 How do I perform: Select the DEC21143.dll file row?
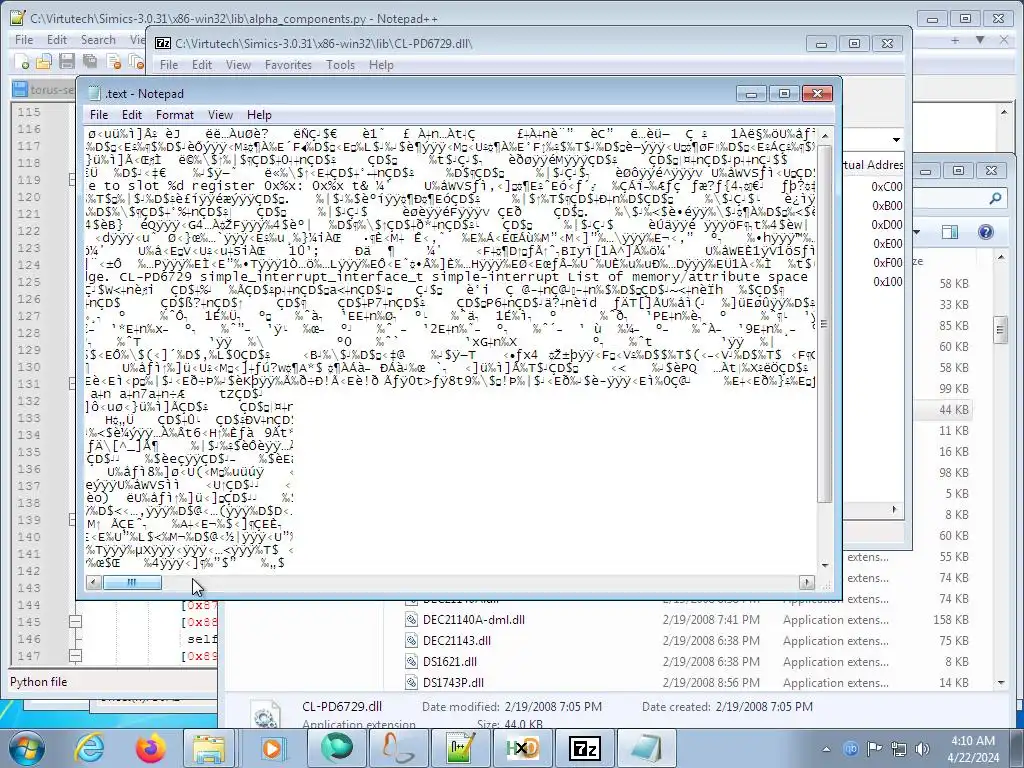point(687,641)
